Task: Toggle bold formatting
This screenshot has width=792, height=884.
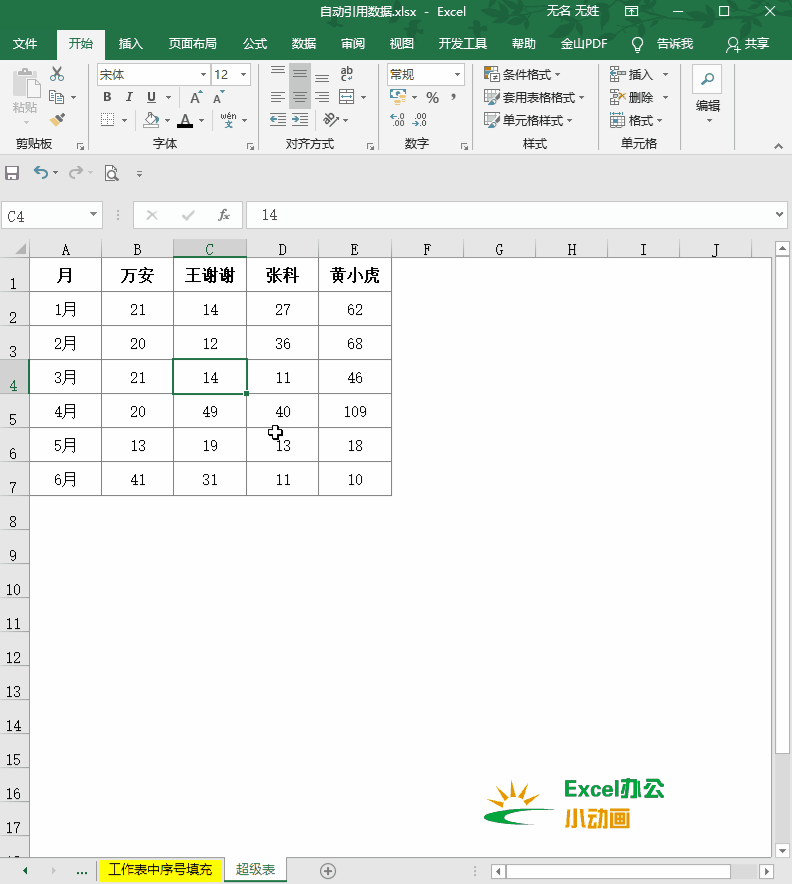Action: click(x=107, y=97)
